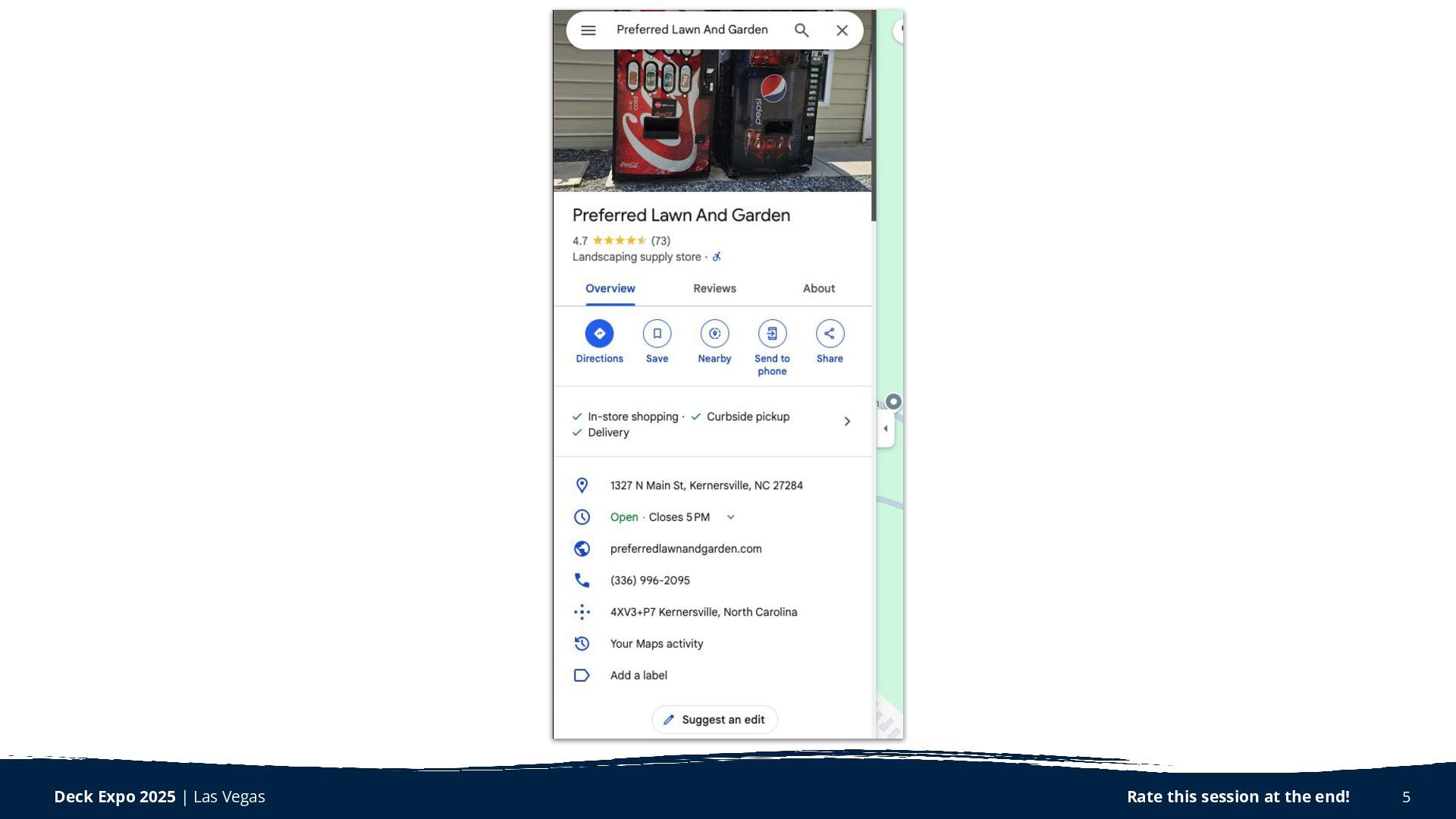Click Add a label
The image size is (1456, 819).
tap(639, 676)
